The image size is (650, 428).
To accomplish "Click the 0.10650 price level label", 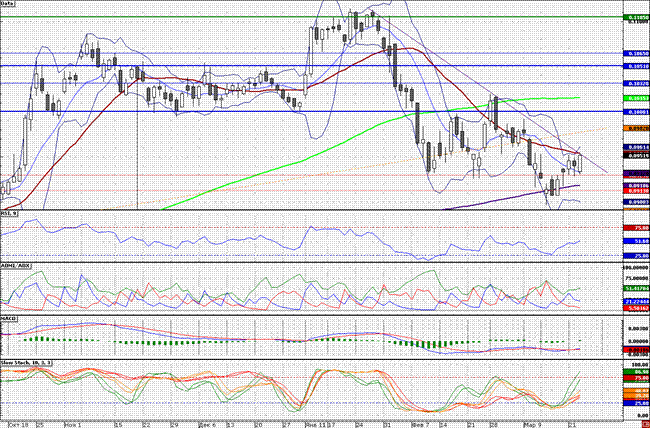I will click(x=636, y=53).
